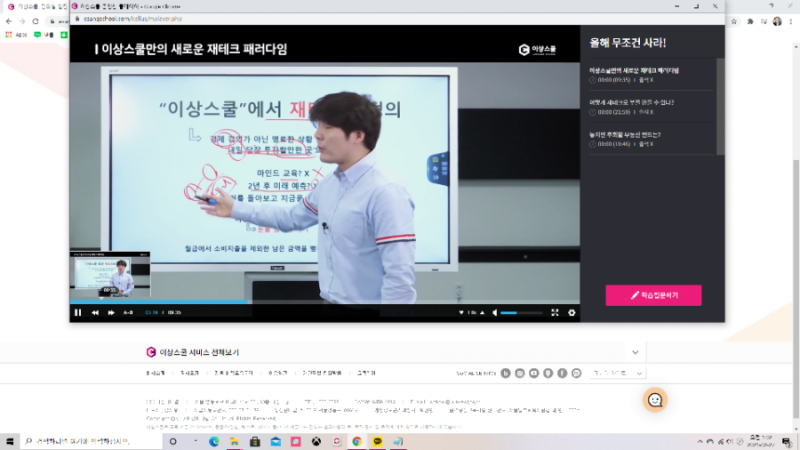Screen dimensions: 800x450
Task: Rewind the video with the double-left arrow
Action: coord(95,313)
